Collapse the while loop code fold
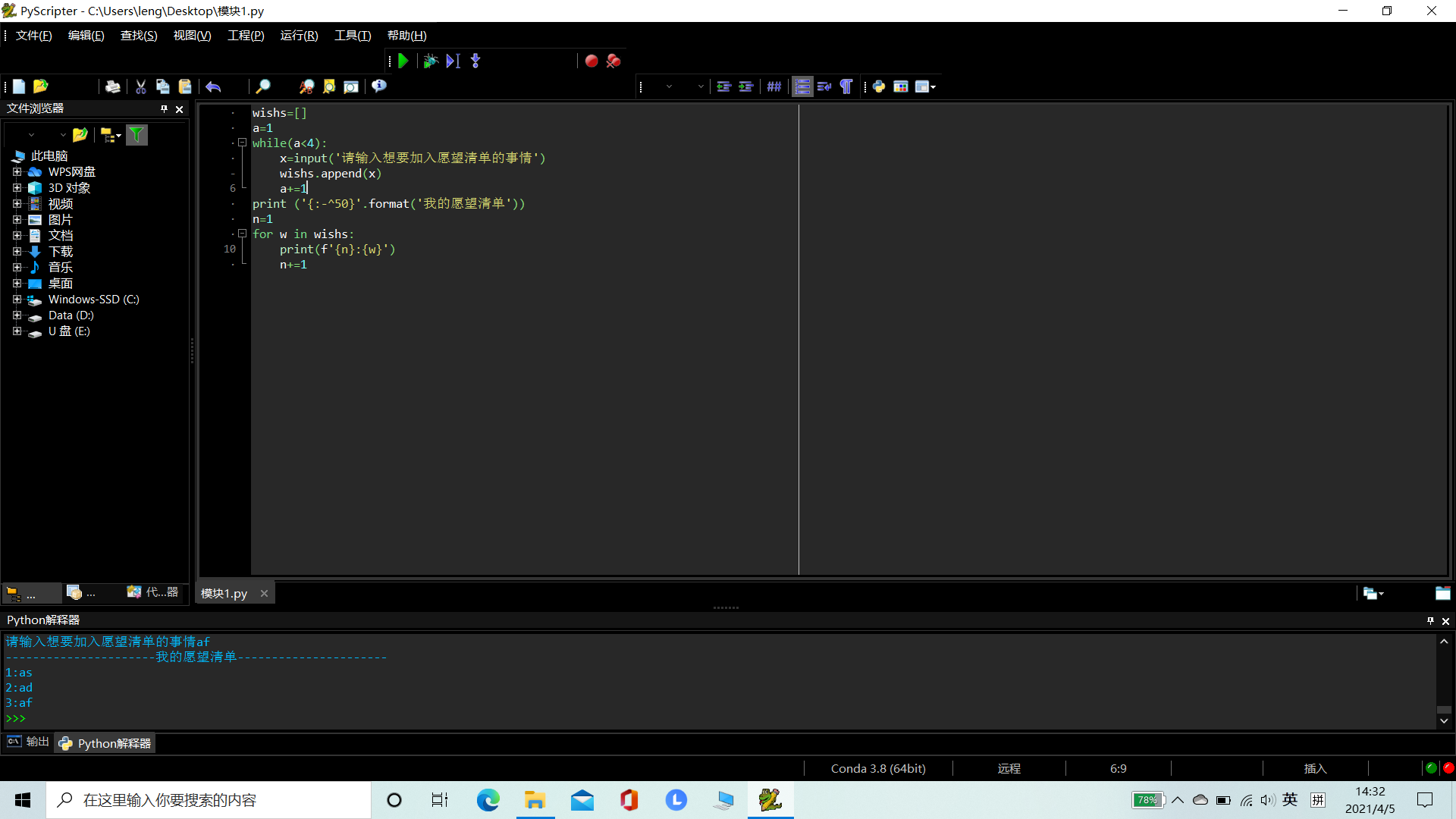The height and width of the screenshot is (819, 1456). point(242,143)
